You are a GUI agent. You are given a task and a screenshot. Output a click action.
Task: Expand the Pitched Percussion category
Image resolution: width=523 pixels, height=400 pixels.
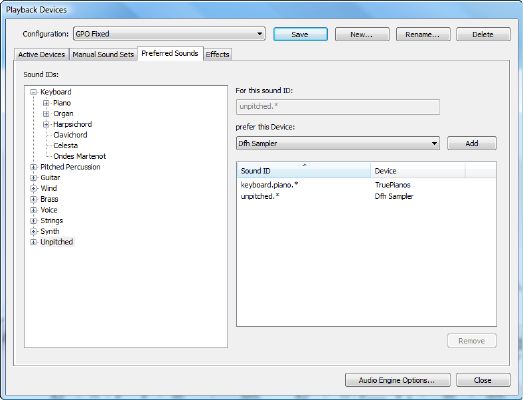[x=33, y=167]
